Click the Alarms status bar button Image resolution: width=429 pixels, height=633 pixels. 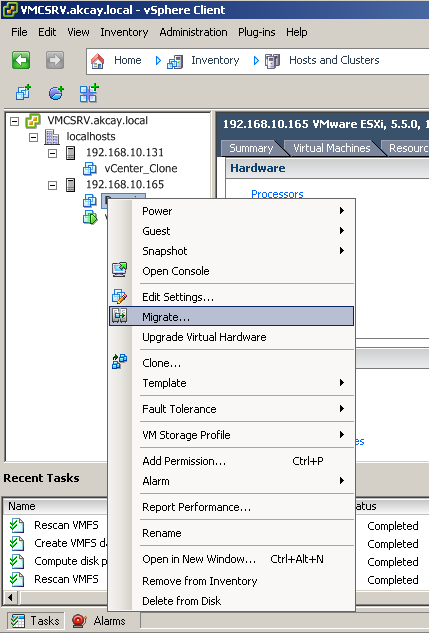pos(99,620)
